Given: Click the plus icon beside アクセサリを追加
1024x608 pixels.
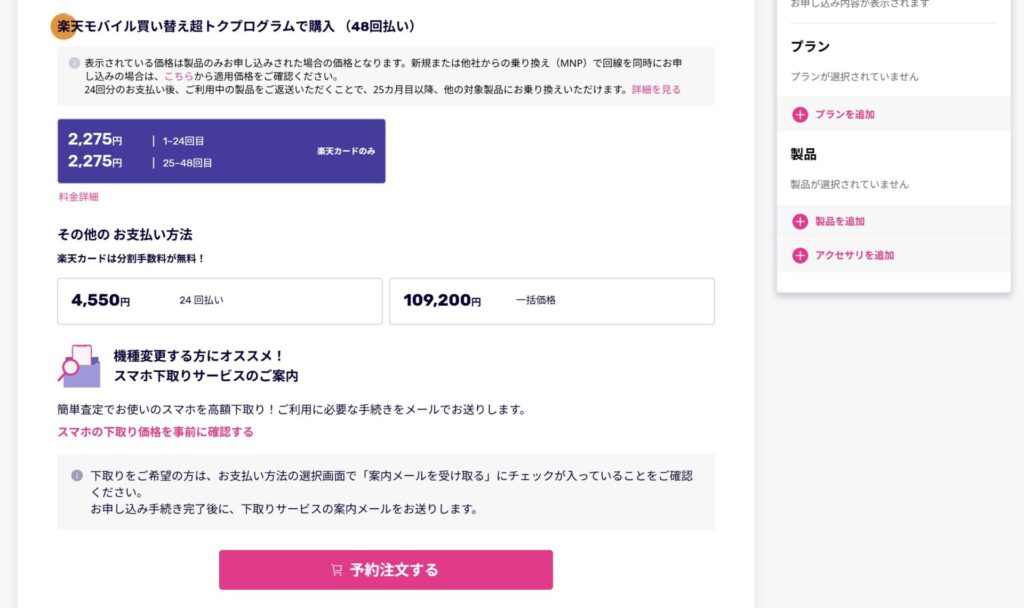Looking at the screenshot, I should tap(800, 256).
